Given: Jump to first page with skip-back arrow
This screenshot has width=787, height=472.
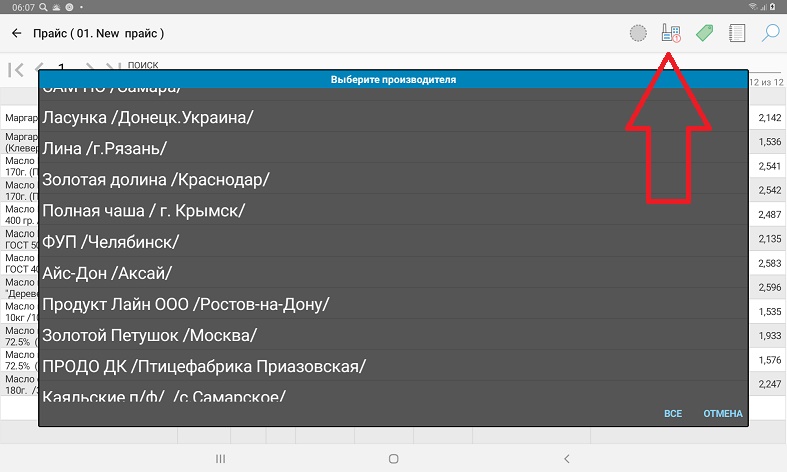Looking at the screenshot, I should (x=16, y=69).
